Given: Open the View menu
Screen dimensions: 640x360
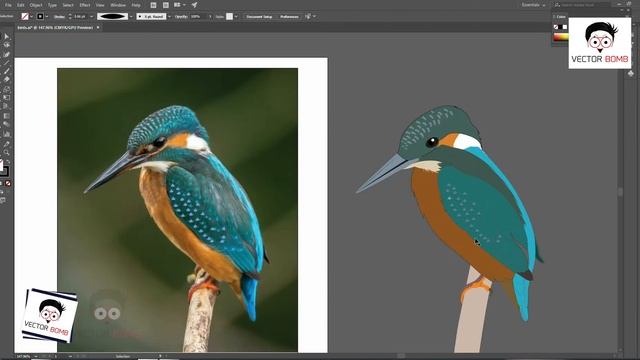Looking at the screenshot, I should [x=100, y=5].
